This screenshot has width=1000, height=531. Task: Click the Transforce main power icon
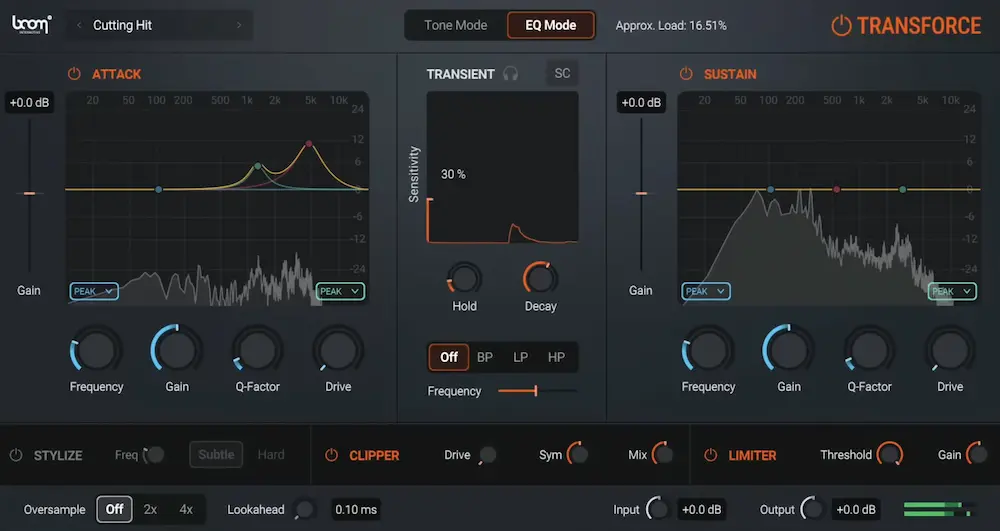pyautogui.click(x=841, y=25)
